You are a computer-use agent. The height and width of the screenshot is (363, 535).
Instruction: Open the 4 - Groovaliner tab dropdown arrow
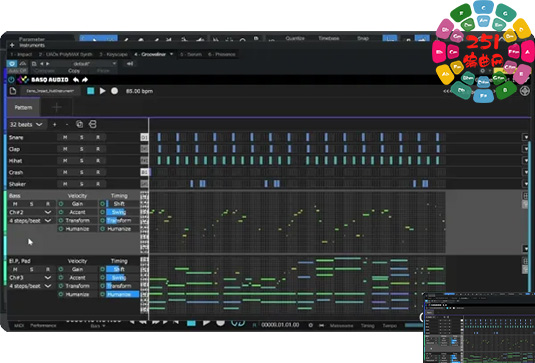tap(172, 54)
